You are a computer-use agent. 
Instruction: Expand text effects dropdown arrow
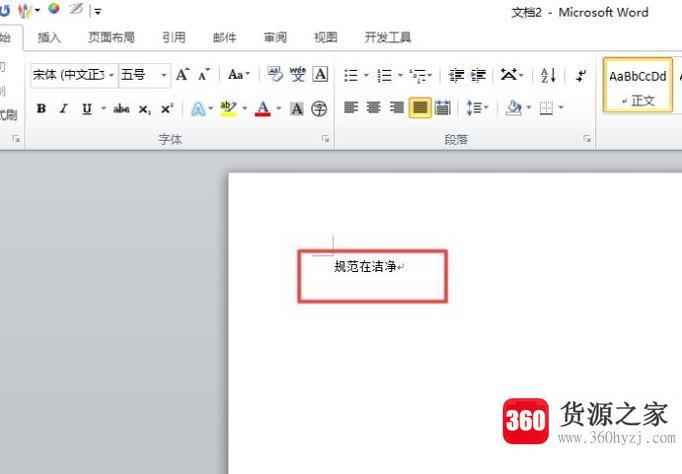[x=211, y=108]
